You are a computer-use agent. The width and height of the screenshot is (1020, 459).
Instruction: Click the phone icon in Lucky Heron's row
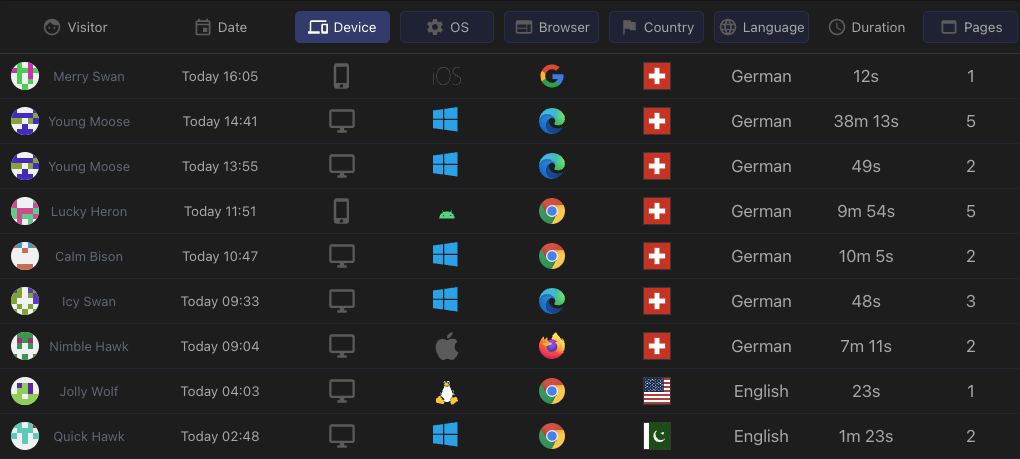coord(342,211)
